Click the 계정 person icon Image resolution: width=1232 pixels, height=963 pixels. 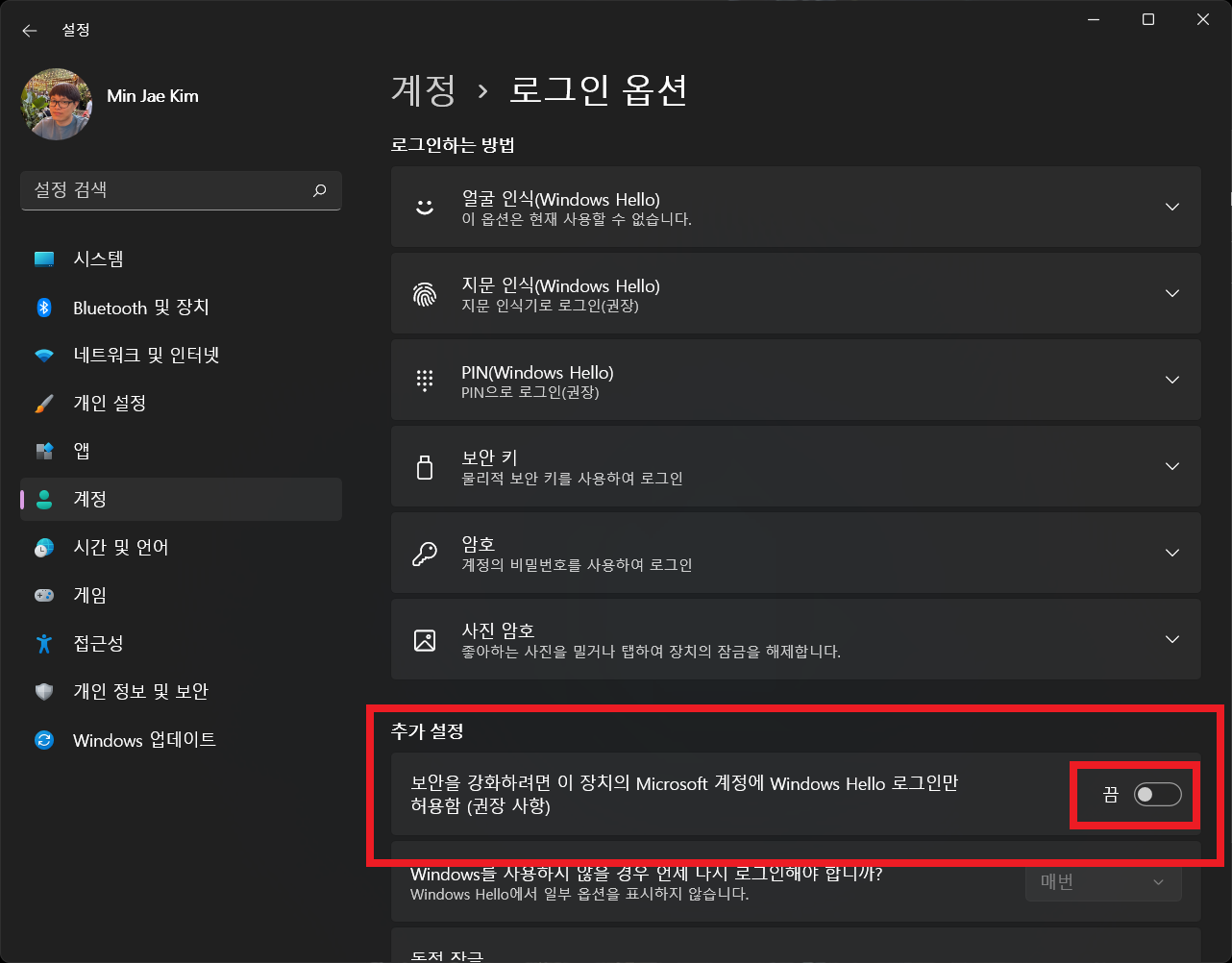pos(44,499)
